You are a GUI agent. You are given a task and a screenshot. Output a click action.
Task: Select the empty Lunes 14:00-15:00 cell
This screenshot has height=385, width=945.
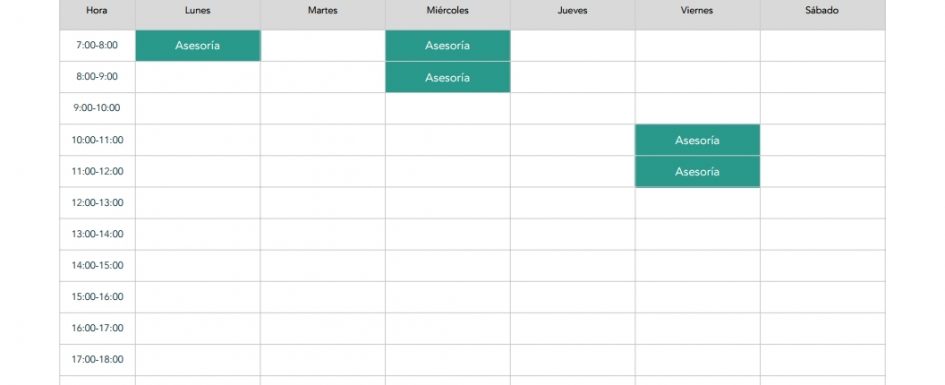[198, 266]
